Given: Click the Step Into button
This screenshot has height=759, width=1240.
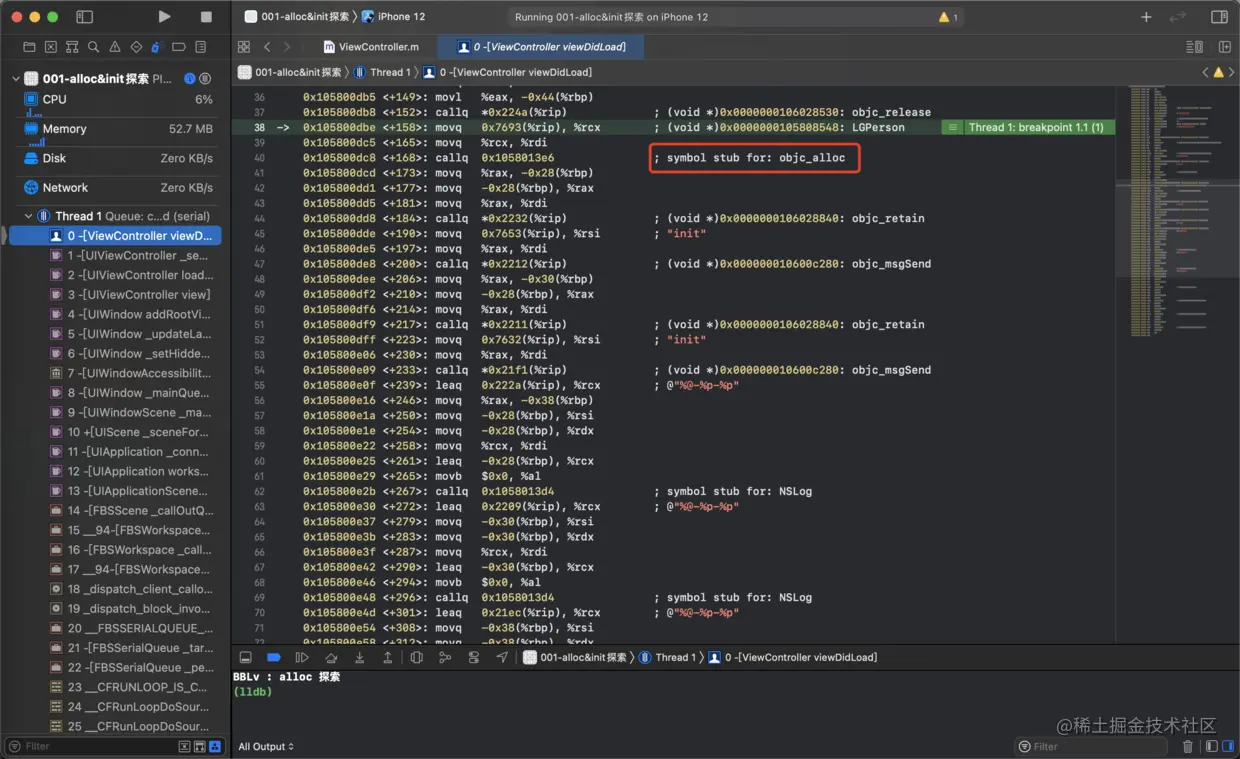Looking at the screenshot, I should pos(359,657).
